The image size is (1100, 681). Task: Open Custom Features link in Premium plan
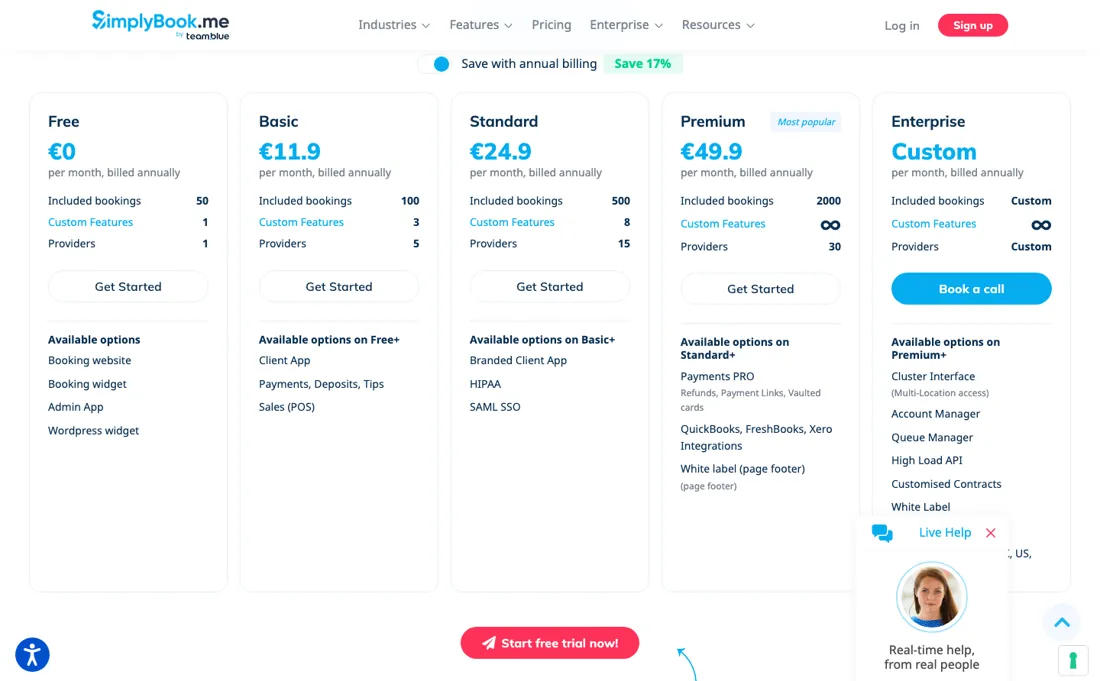723,224
